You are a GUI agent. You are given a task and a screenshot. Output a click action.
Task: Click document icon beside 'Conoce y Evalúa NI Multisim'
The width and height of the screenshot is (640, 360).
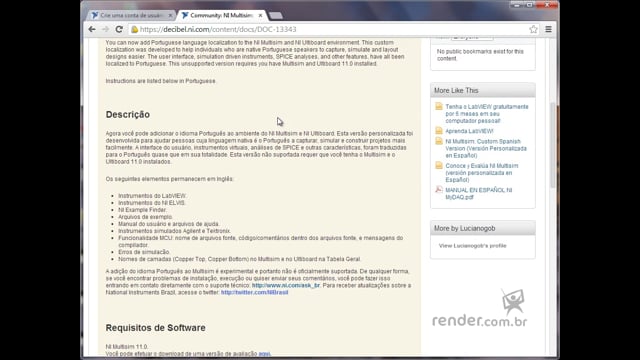[x=439, y=165]
